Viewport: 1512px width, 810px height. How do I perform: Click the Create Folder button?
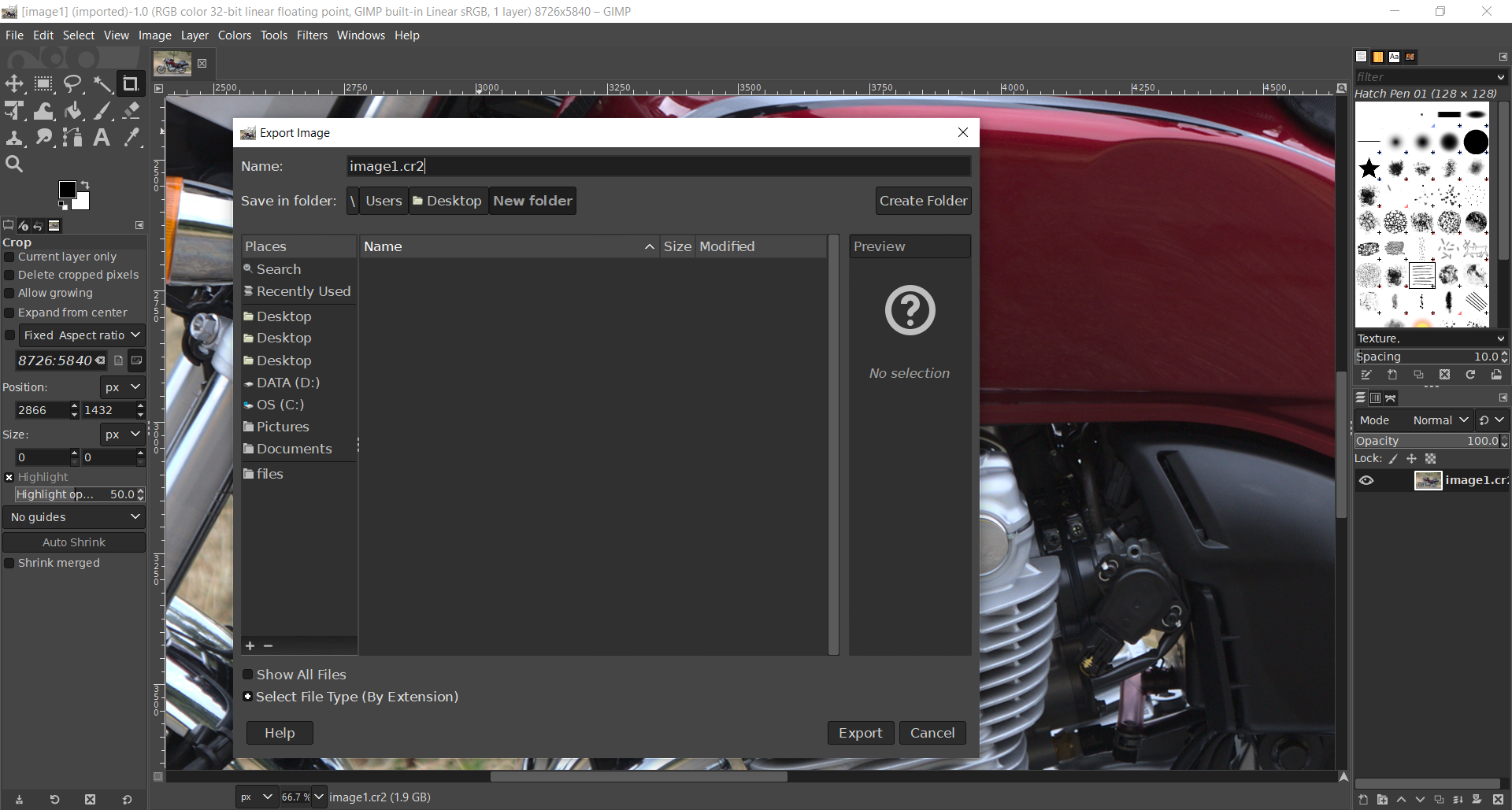click(923, 201)
